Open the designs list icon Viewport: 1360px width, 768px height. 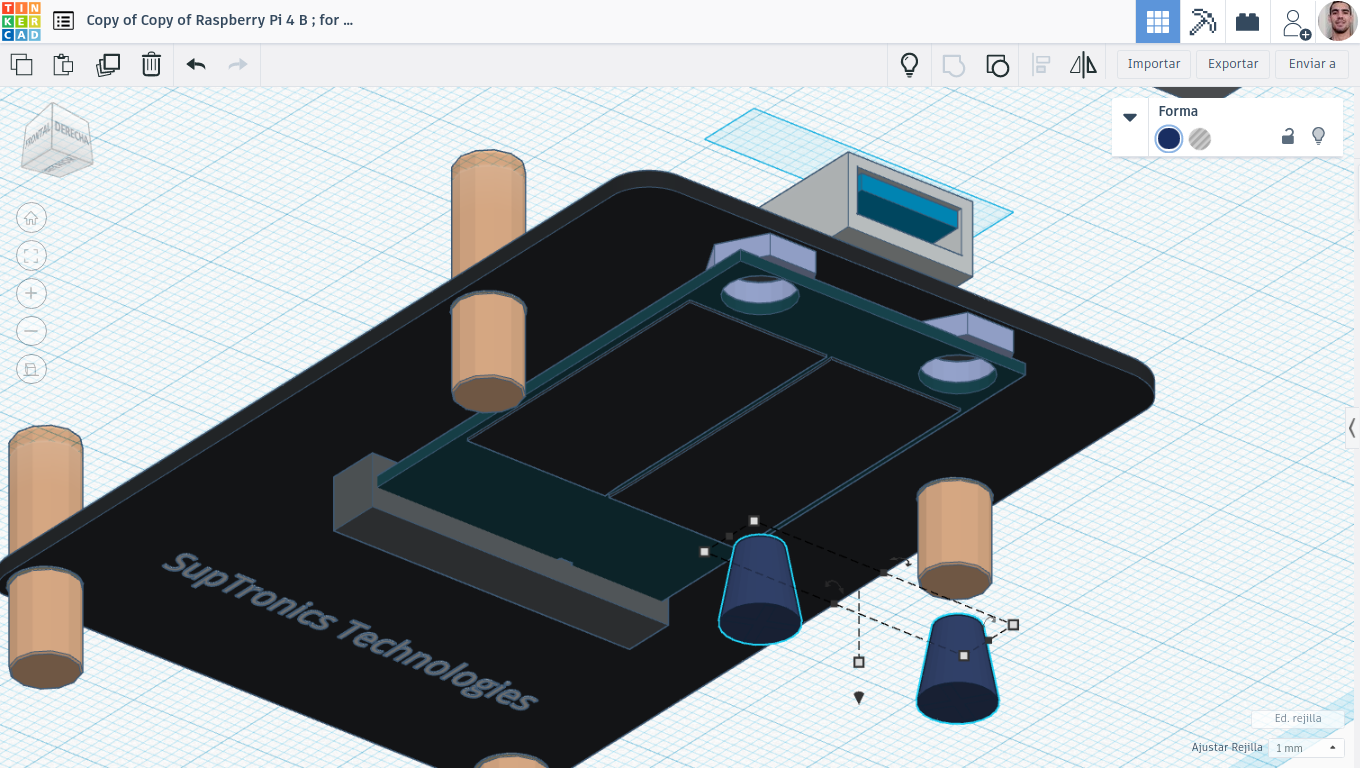(63, 21)
